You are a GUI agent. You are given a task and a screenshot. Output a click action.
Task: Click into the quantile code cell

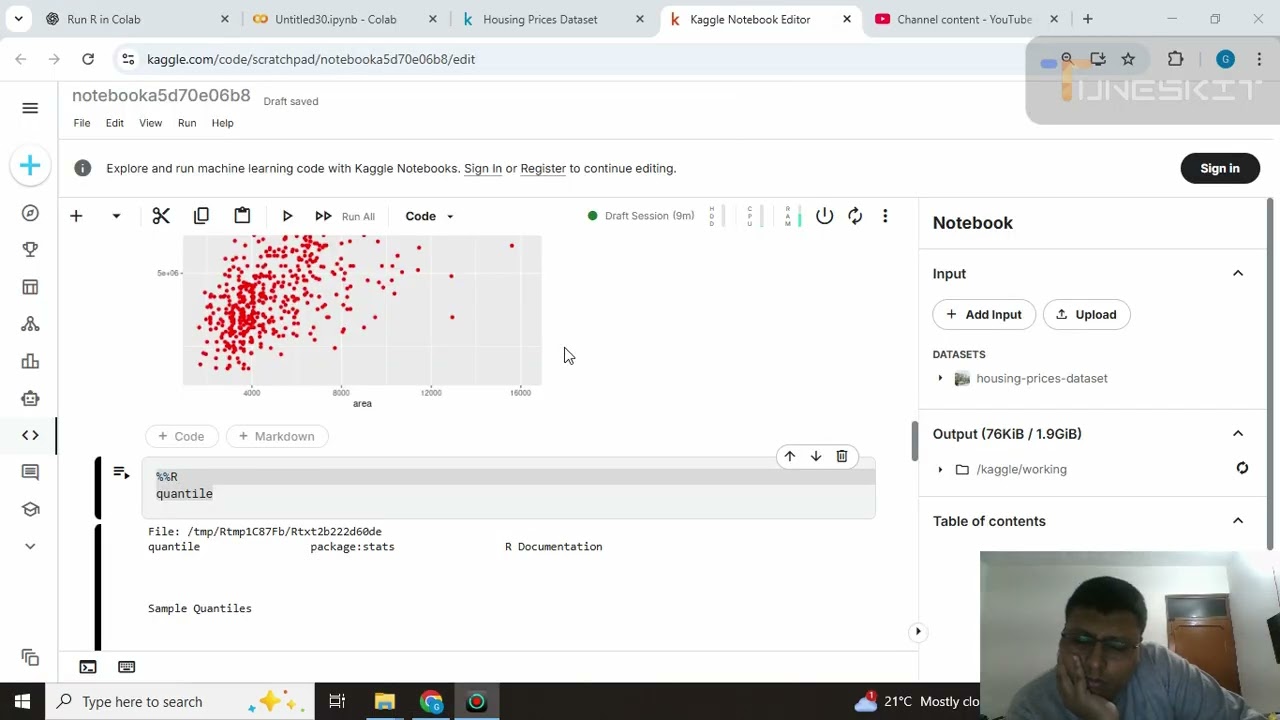click(x=508, y=488)
